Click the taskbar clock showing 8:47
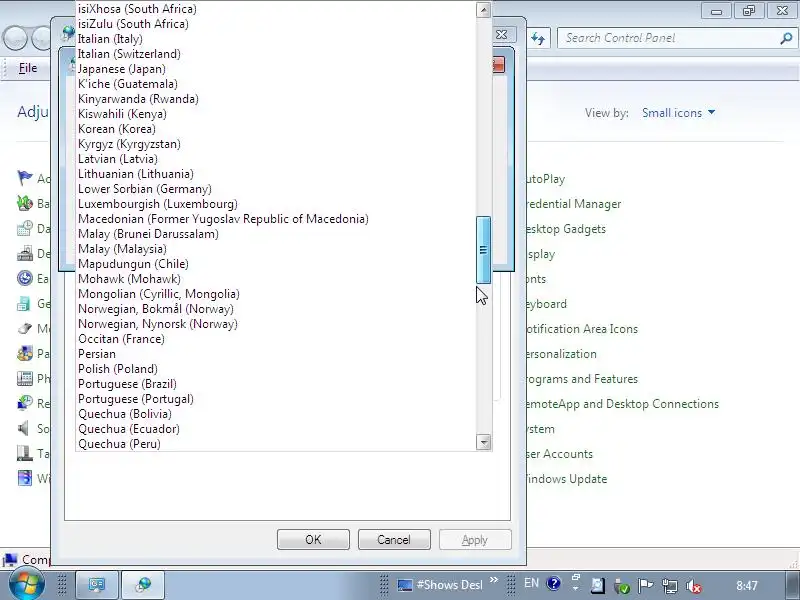The height and width of the screenshot is (600, 800). pos(747,585)
